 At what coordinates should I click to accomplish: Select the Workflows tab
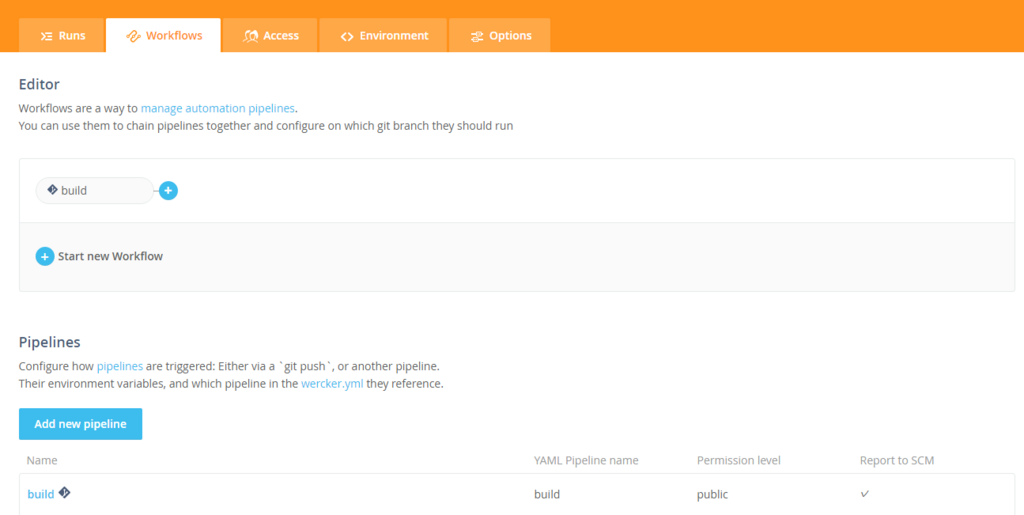163,35
